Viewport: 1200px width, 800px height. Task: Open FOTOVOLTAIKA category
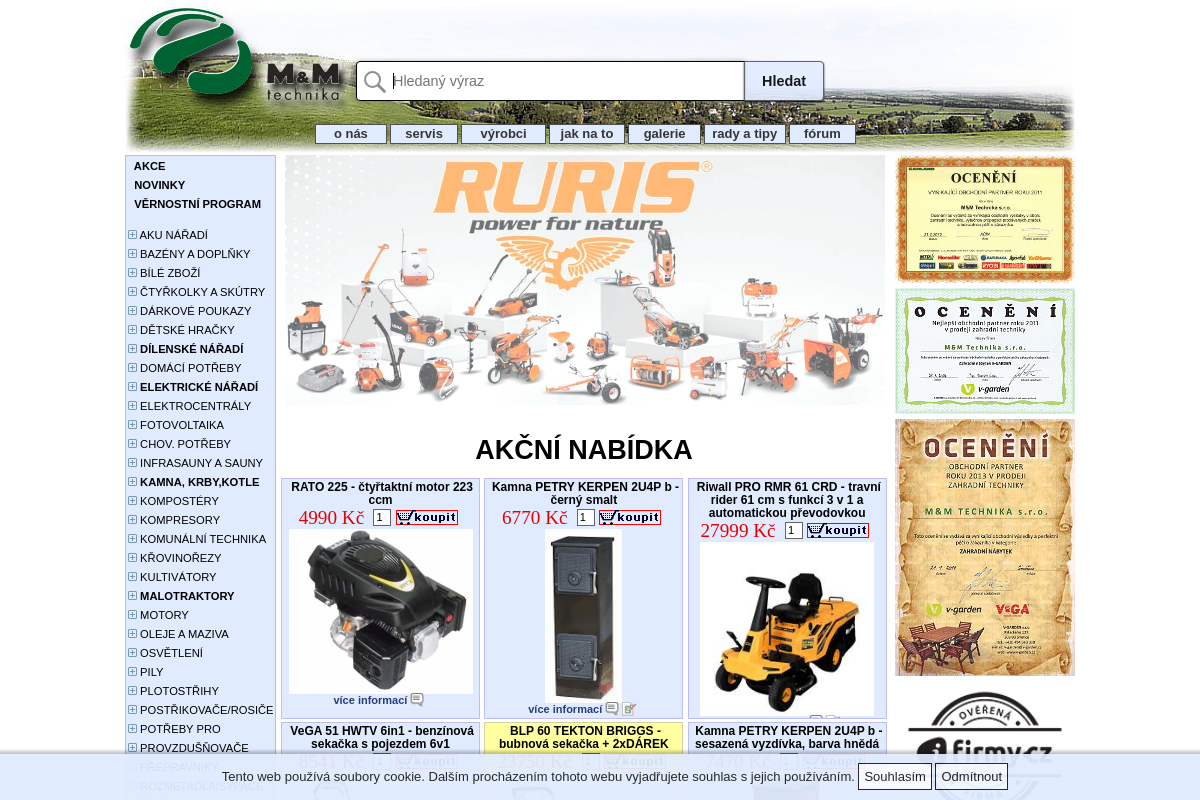(x=182, y=425)
